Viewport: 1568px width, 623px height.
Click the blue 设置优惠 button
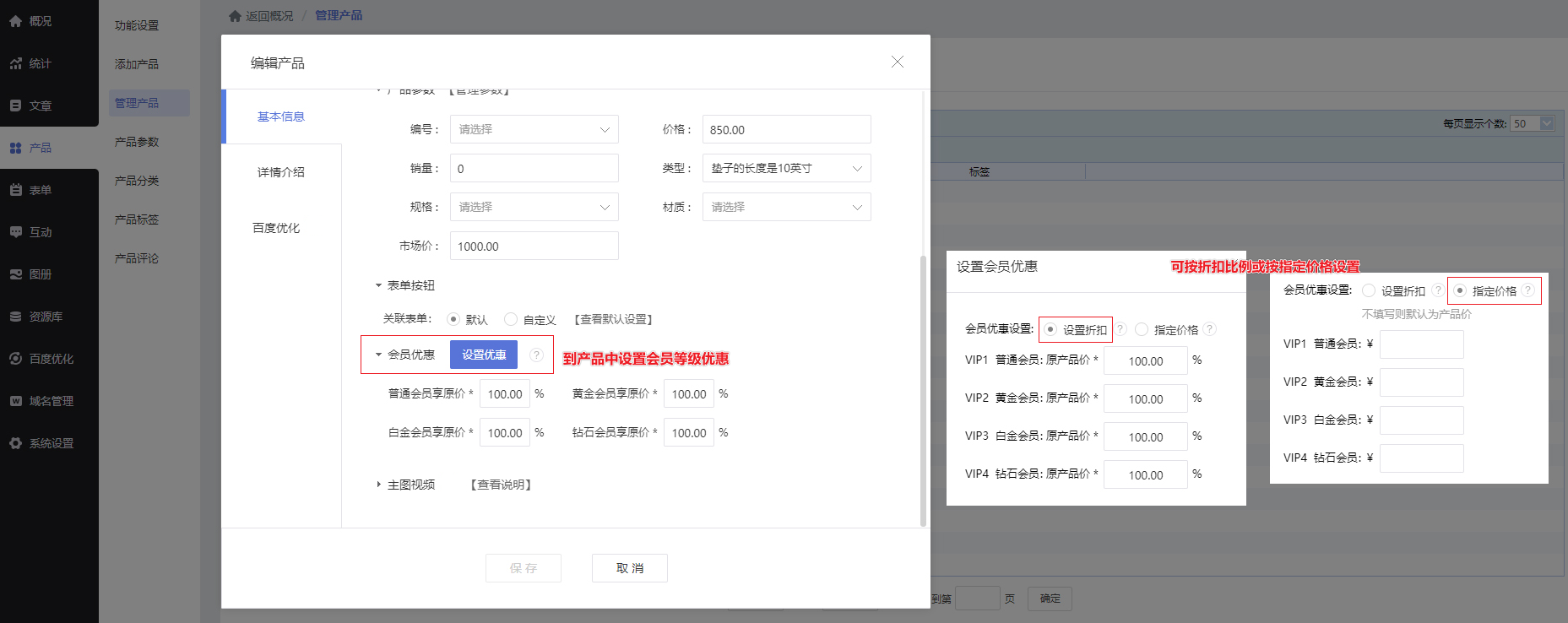click(x=484, y=355)
